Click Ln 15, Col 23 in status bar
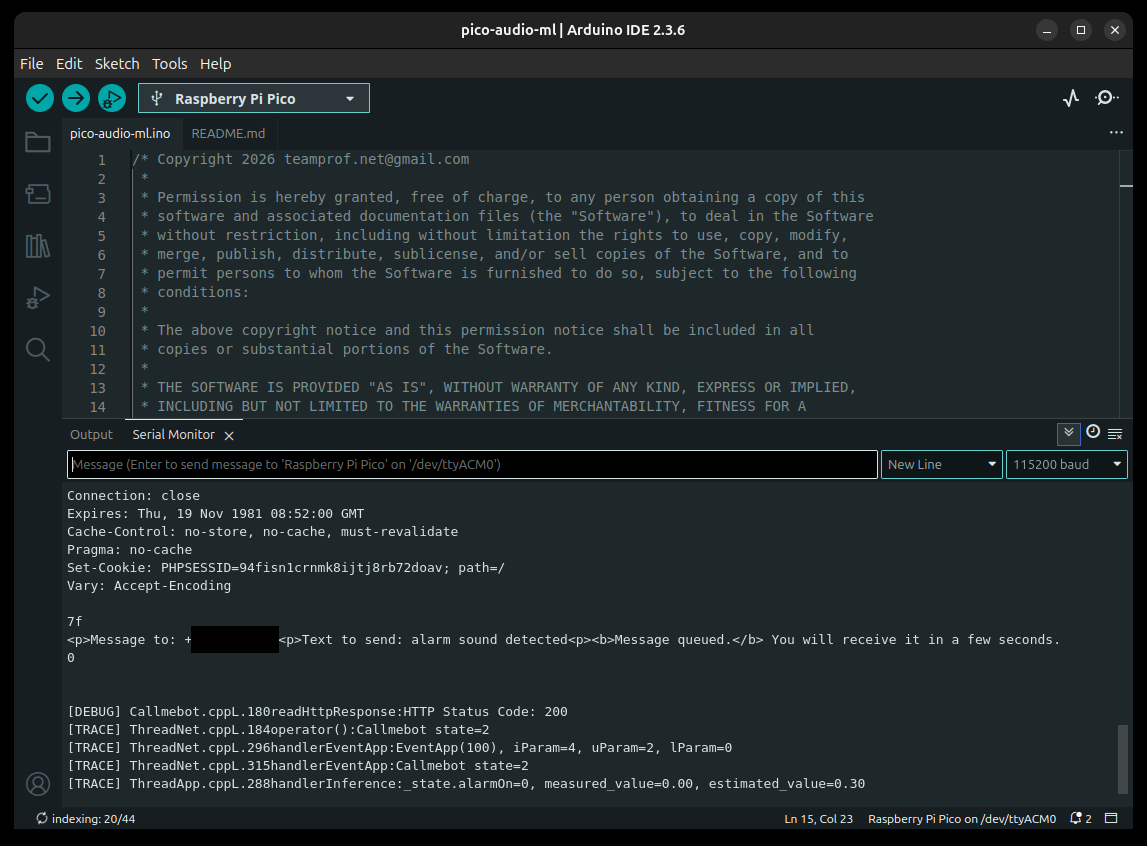 click(x=819, y=819)
